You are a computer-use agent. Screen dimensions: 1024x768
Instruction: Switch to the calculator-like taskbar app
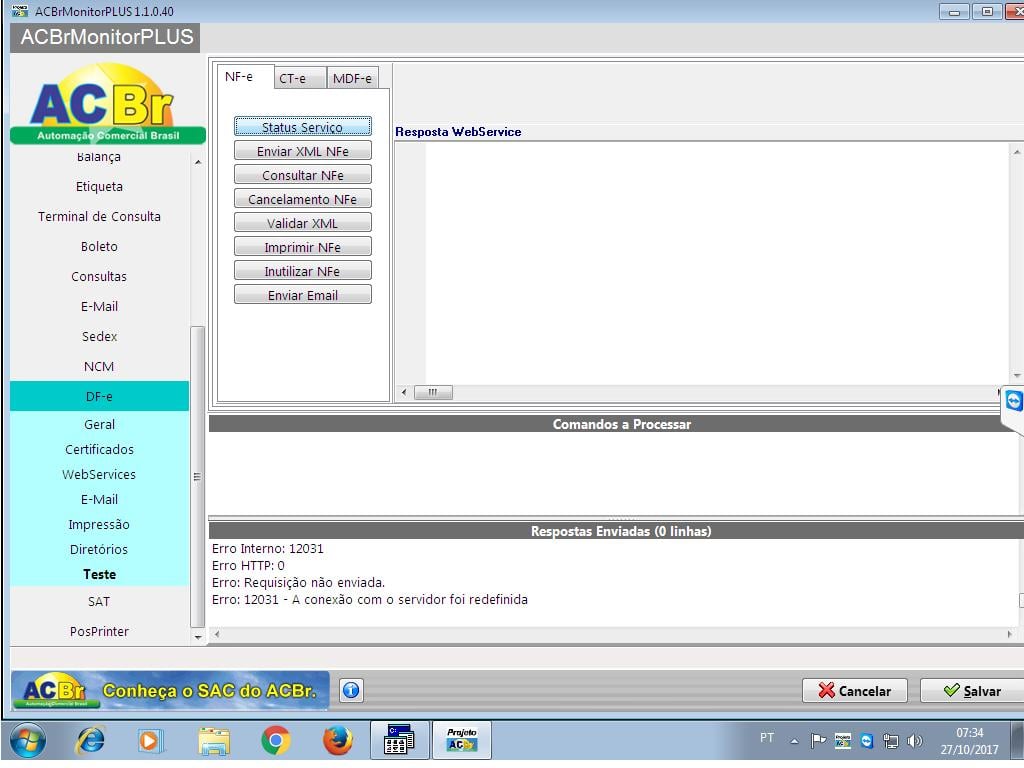point(399,740)
